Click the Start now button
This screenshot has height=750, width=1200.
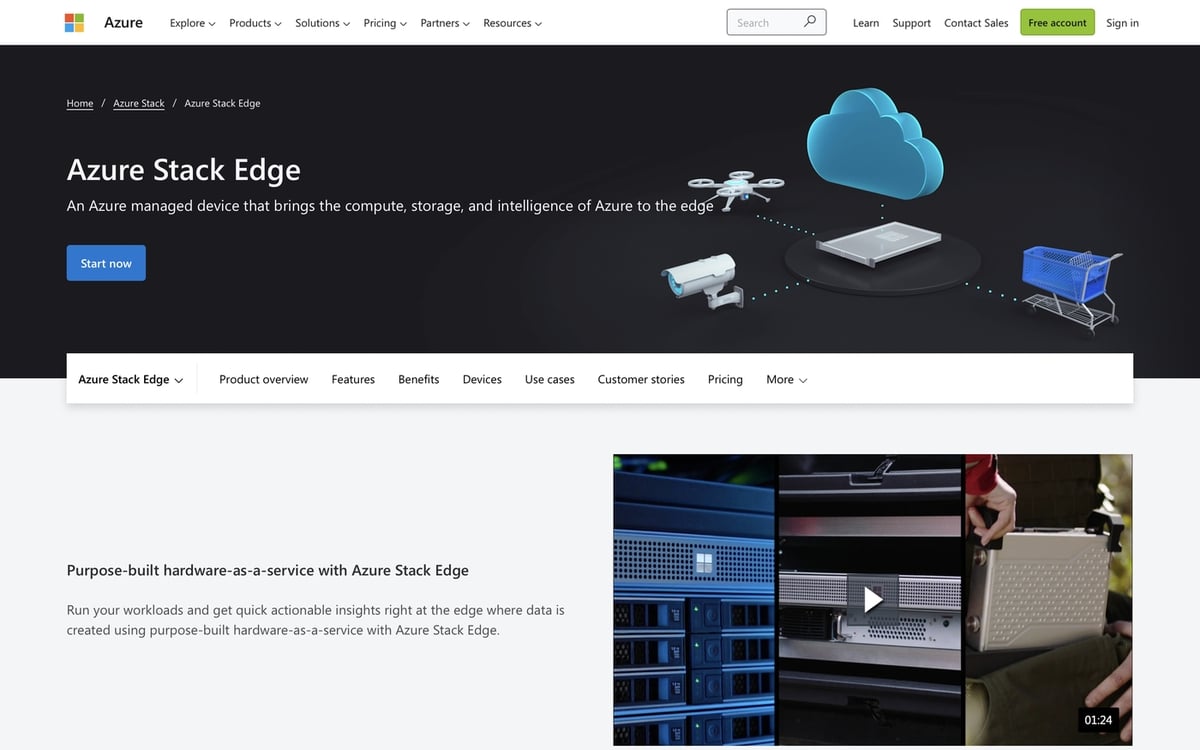point(106,262)
